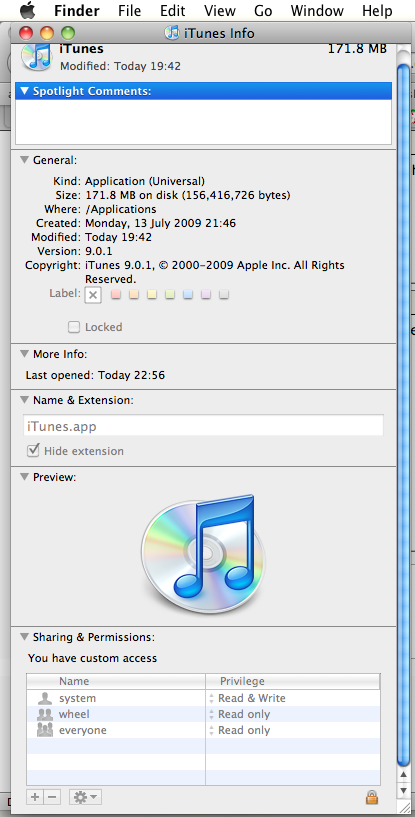This screenshot has height=817, width=415.
Task: Click the Created date 'Monday, 13 July 2009 21:46'
Action: tap(161, 223)
